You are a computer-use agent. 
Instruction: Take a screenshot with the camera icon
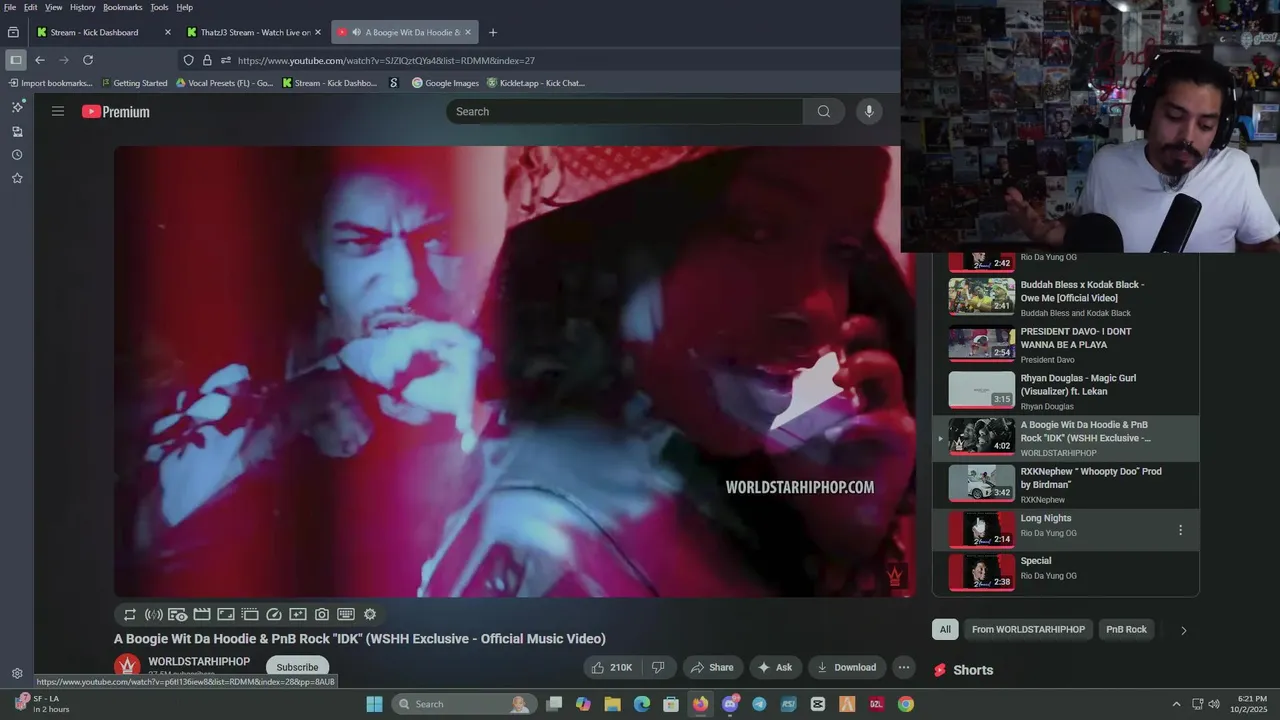(x=322, y=614)
